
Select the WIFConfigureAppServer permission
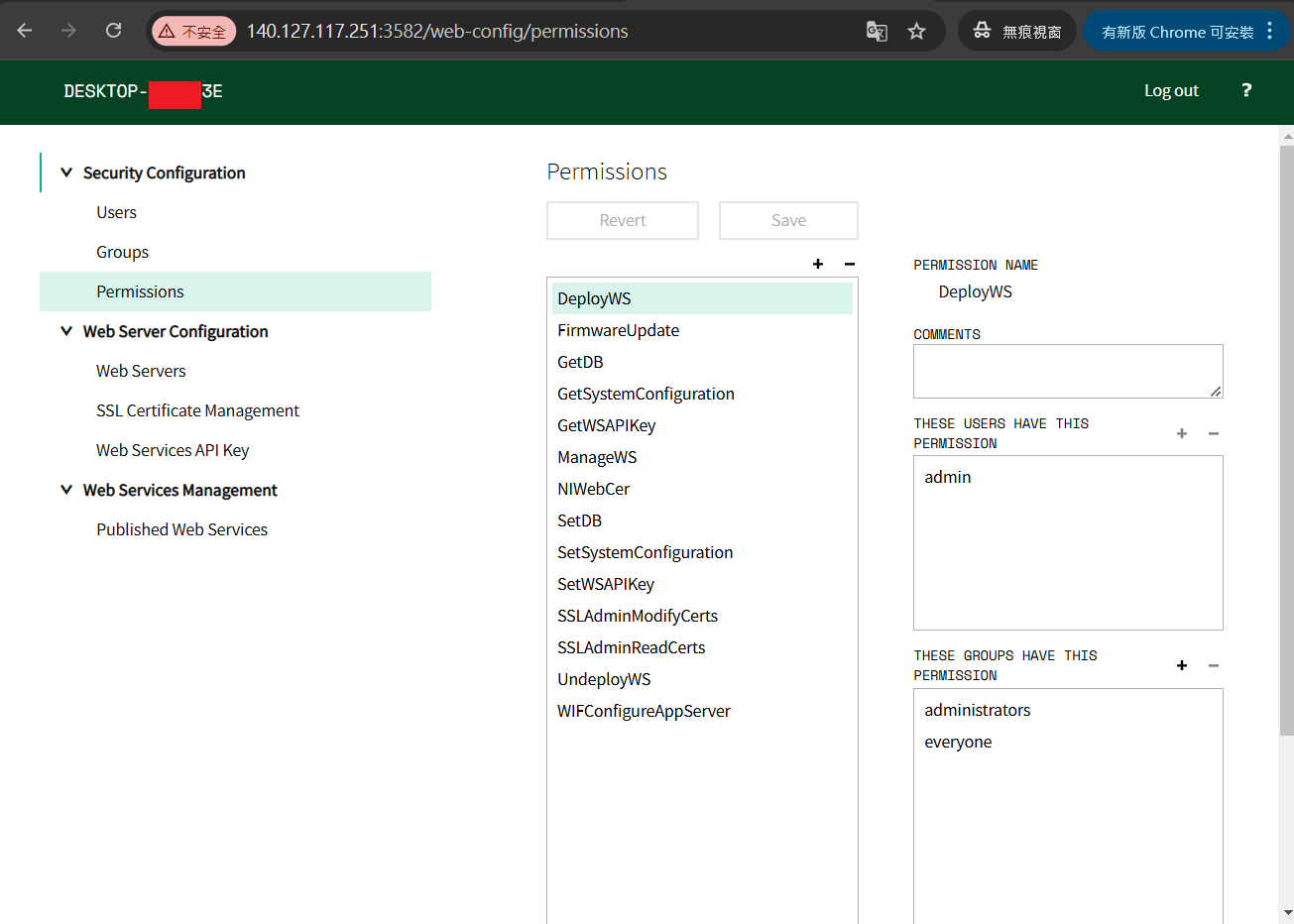(702, 711)
